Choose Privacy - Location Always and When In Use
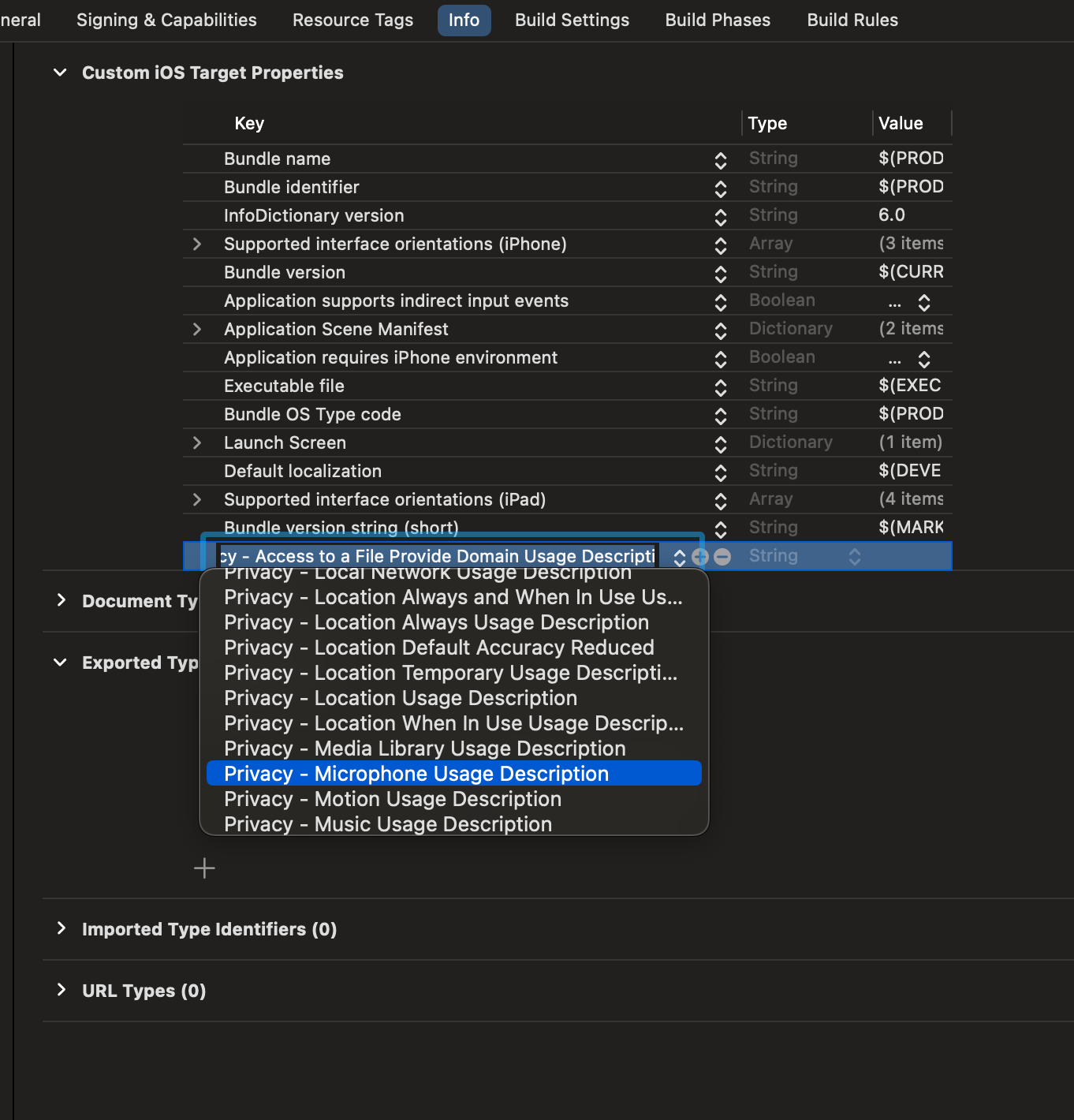 (453, 597)
